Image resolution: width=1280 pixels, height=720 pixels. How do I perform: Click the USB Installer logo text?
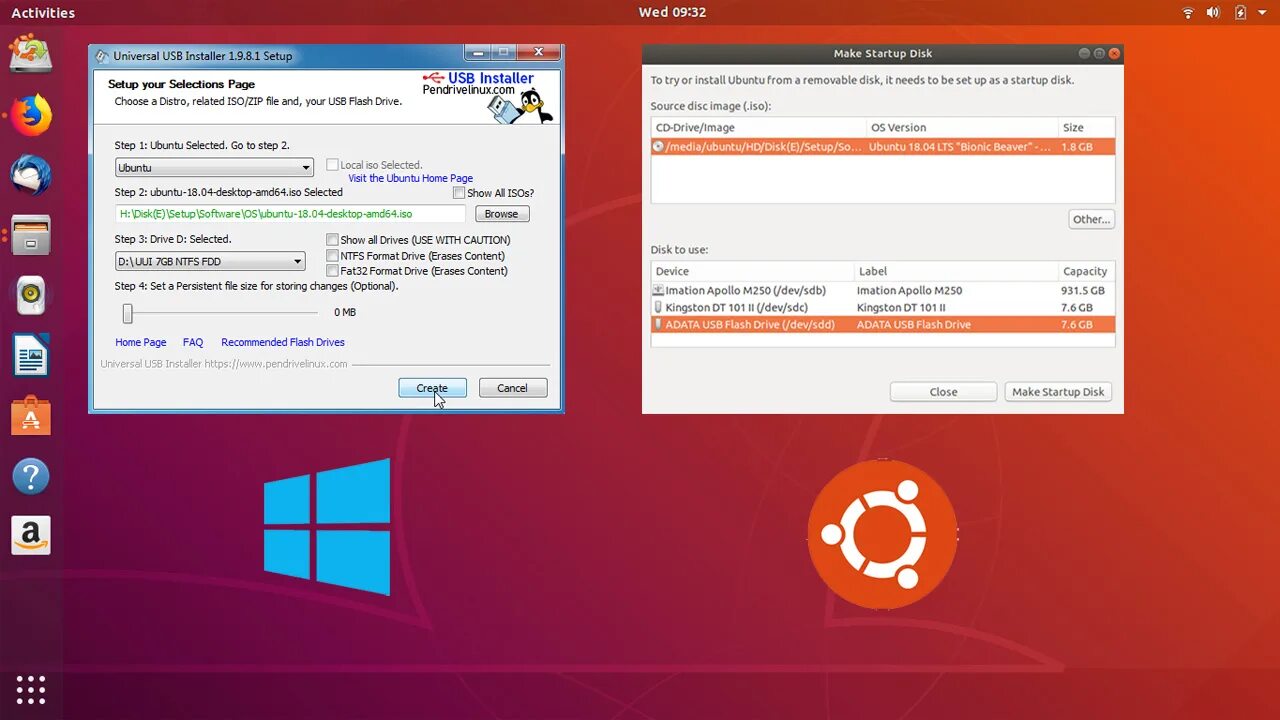point(491,78)
